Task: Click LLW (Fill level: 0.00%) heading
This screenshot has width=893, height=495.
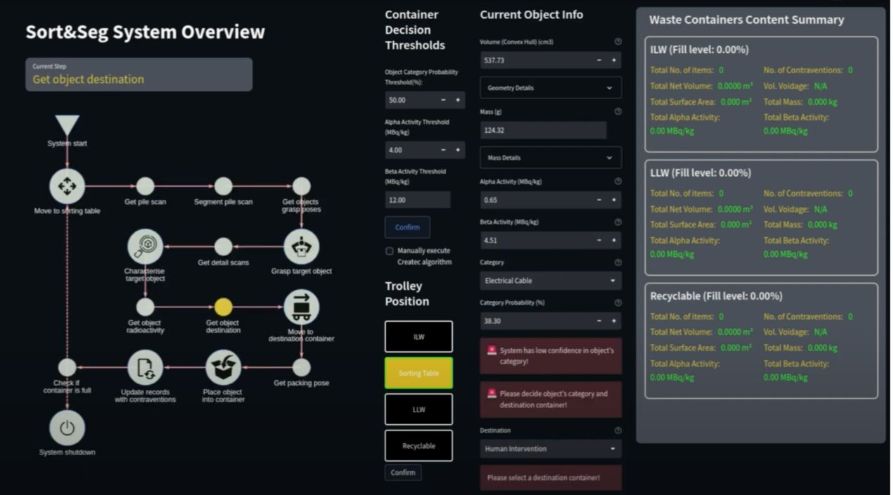Action: [701, 173]
